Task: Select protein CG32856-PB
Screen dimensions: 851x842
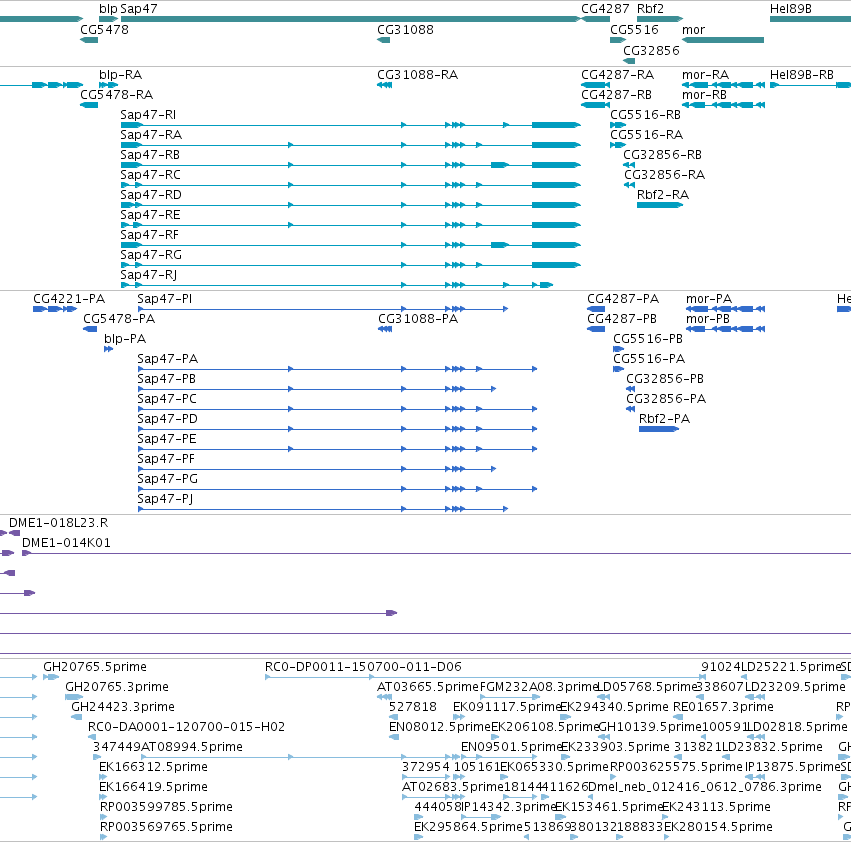Action: (631, 389)
